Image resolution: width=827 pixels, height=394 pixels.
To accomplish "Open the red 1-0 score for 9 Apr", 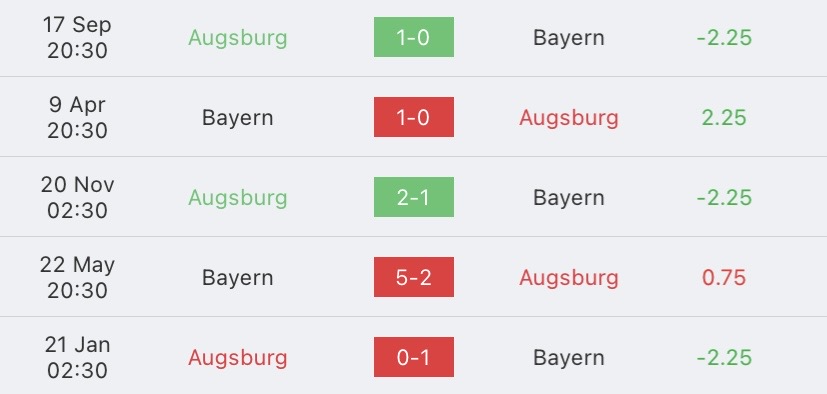I will point(414,117).
